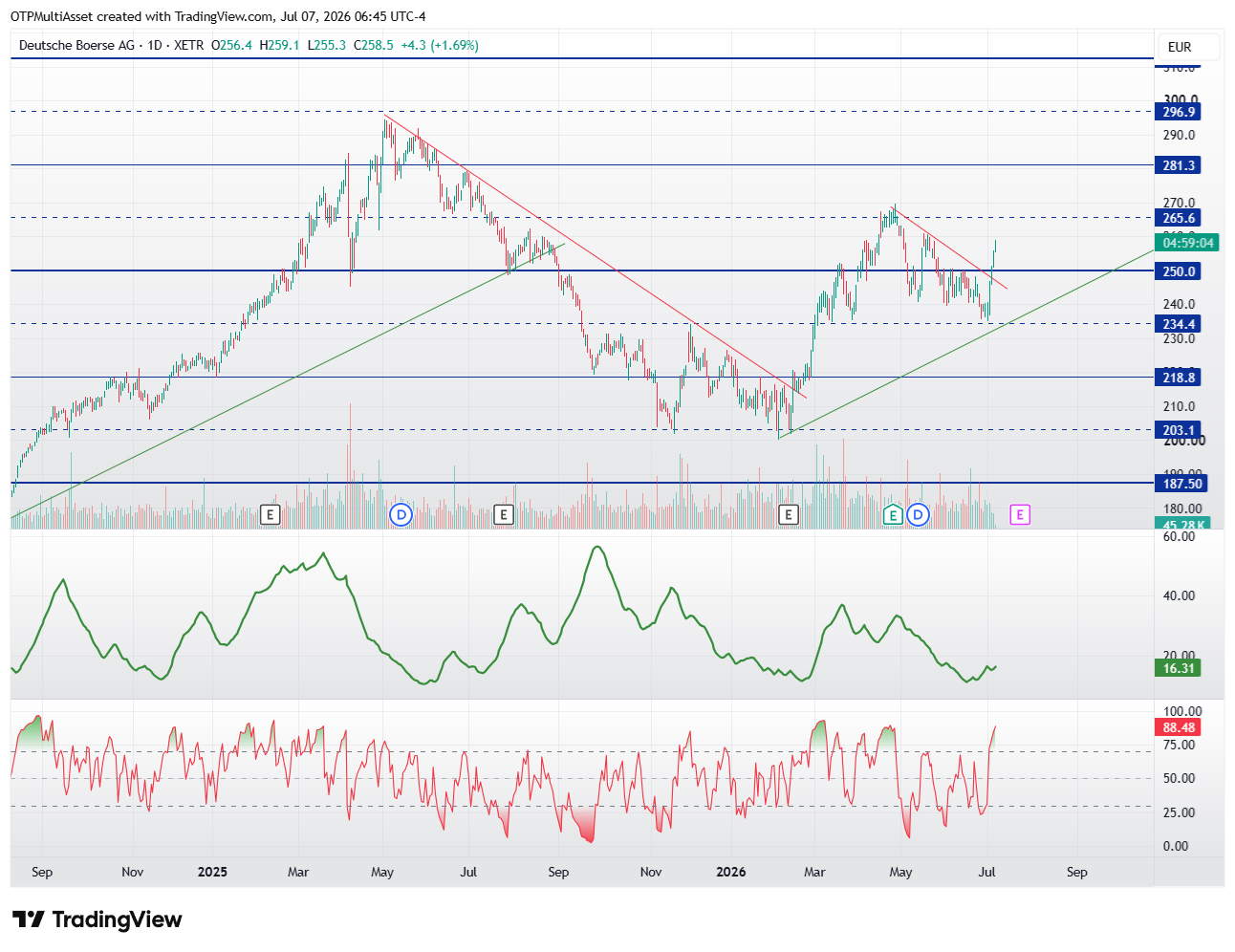Click the TradingView logo icon
This screenshot has height=952, width=1235.
point(29,920)
